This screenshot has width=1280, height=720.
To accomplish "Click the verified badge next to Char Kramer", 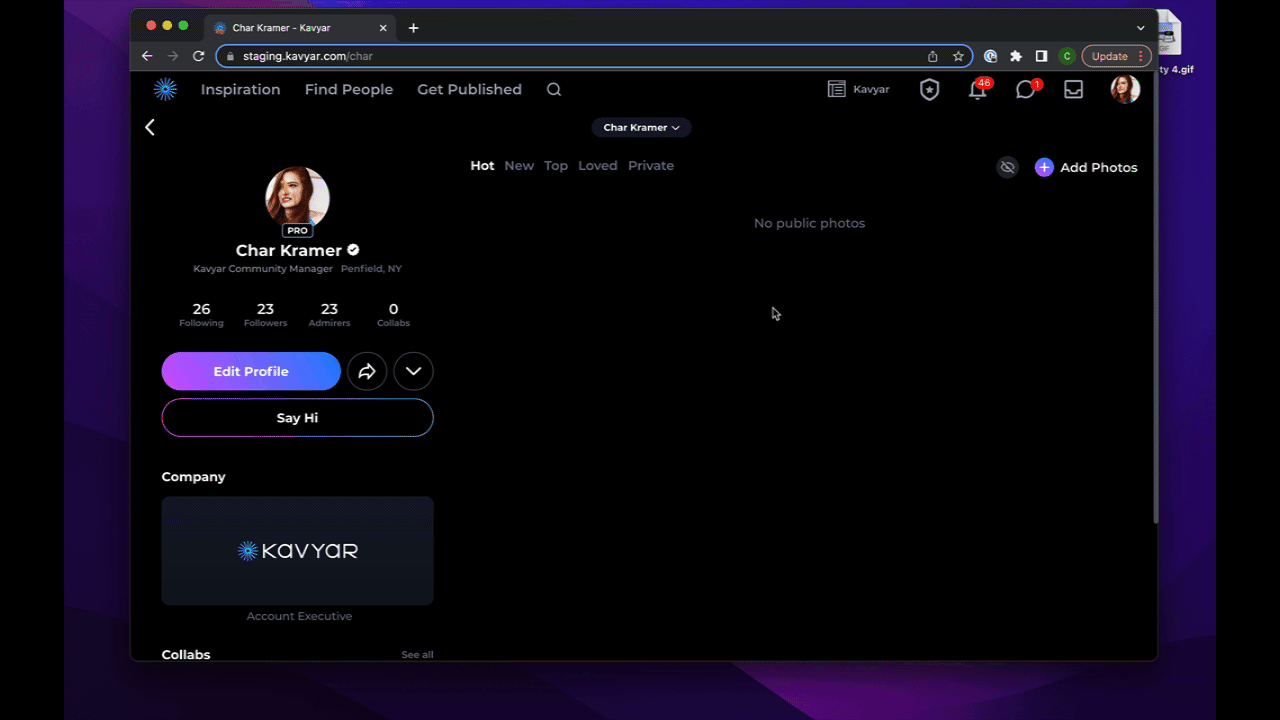I will (353, 250).
